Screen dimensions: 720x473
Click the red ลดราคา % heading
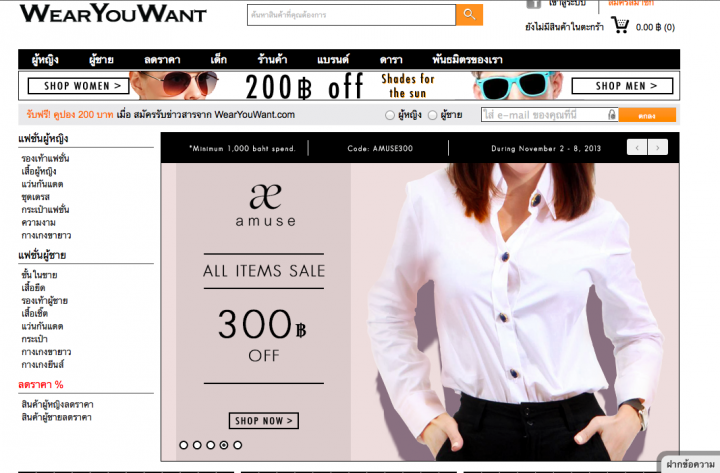coord(41,384)
